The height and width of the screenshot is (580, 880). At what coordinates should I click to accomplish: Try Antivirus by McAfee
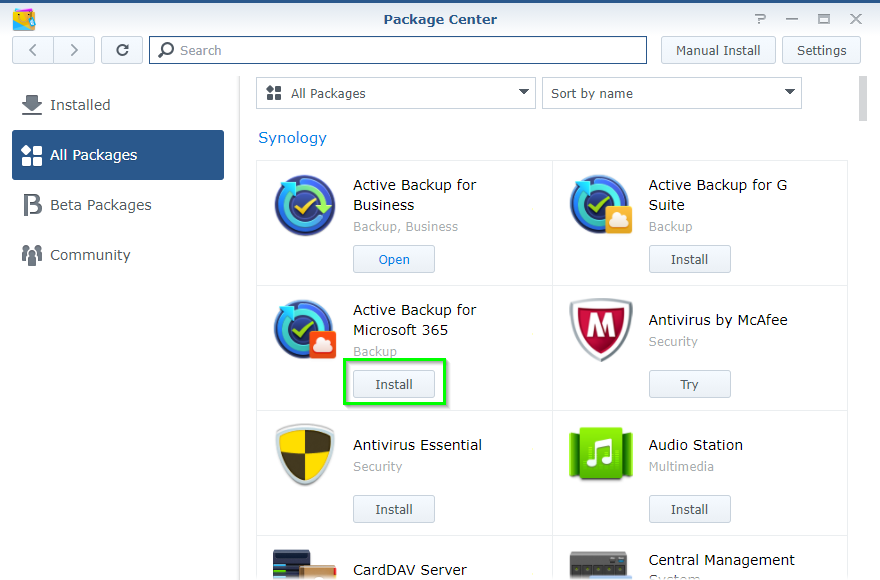690,385
